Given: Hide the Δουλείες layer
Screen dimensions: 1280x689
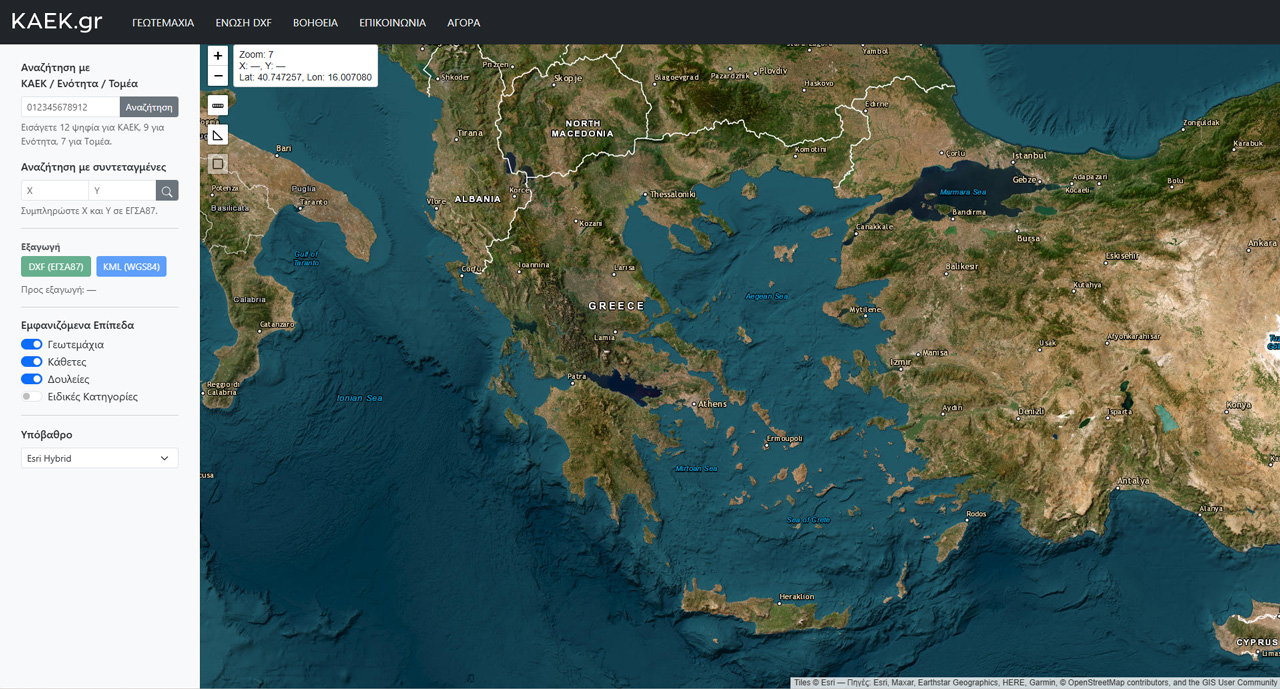Looking at the screenshot, I should [30, 378].
